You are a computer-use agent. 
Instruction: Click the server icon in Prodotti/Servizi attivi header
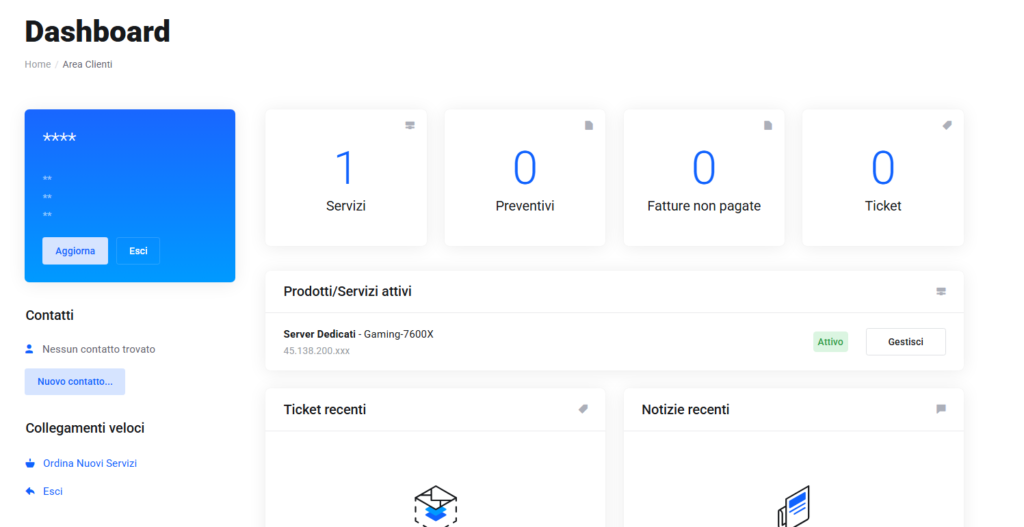pos(941,291)
